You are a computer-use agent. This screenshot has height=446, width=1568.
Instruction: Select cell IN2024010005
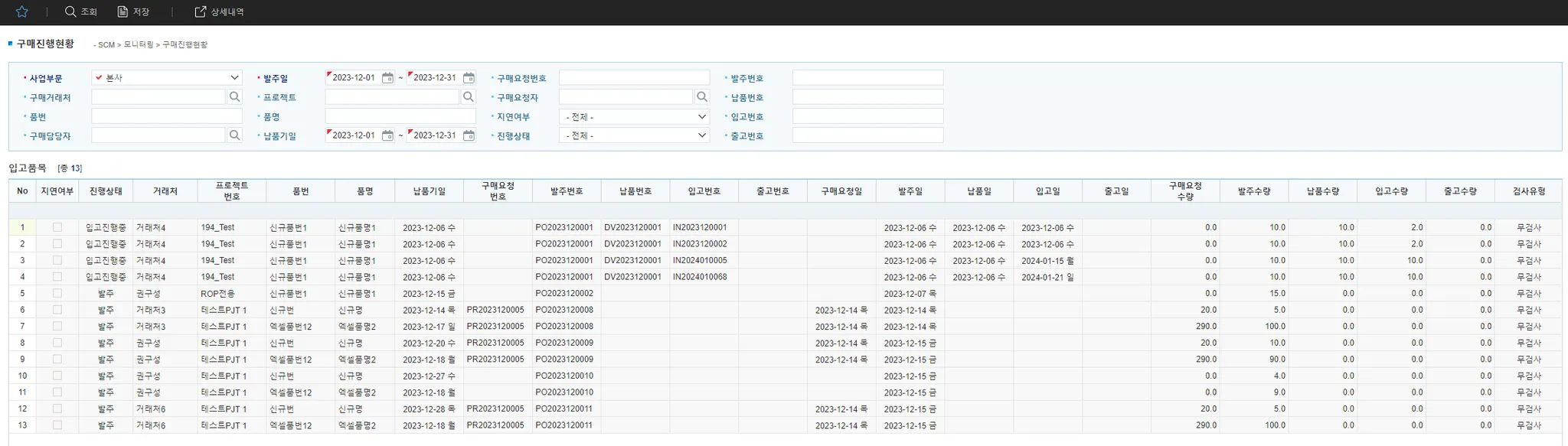click(704, 260)
